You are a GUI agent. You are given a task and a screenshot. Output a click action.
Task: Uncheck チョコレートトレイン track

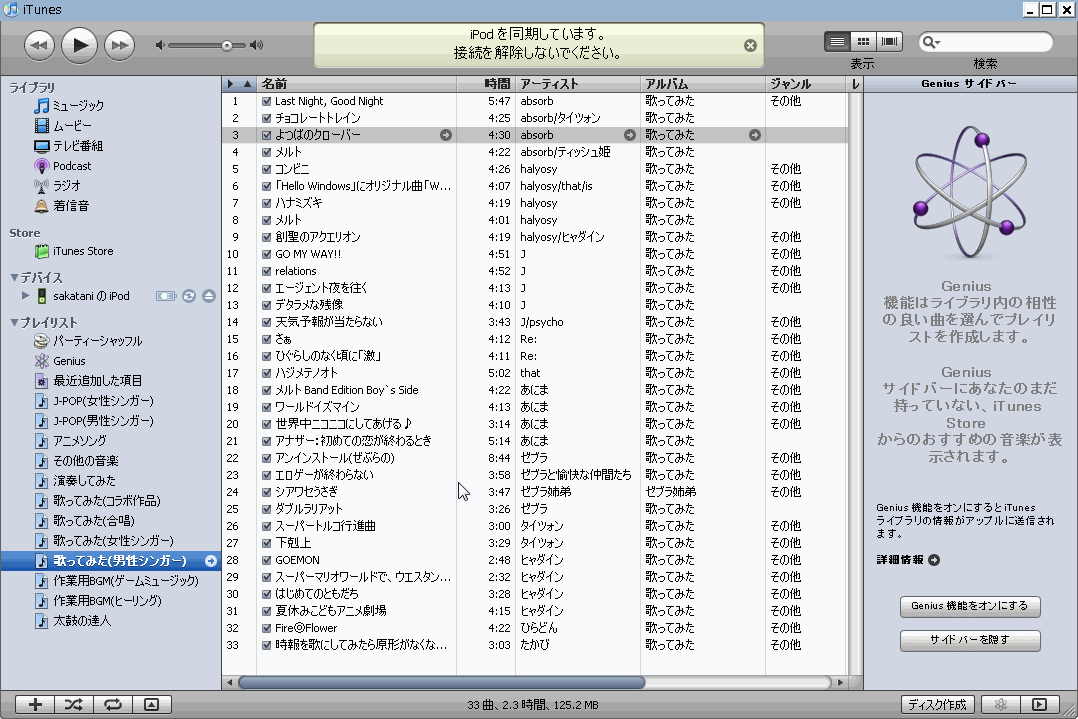click(266, 118)
